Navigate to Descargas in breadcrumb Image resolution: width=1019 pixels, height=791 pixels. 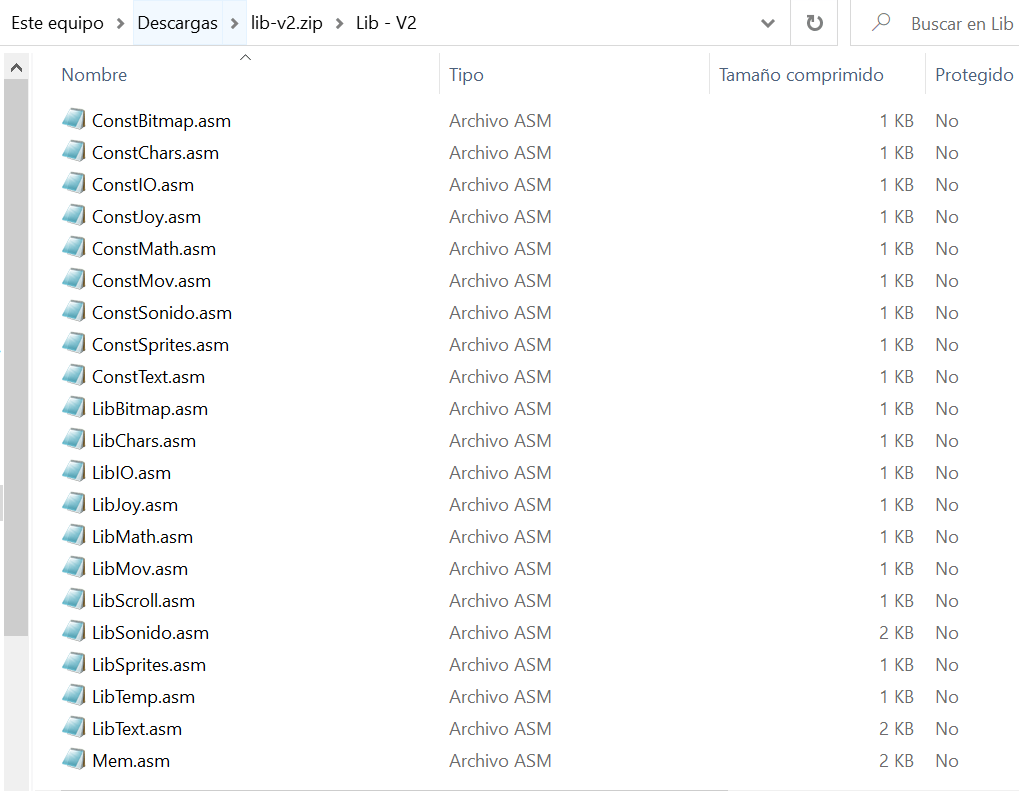(x=177, y=23)
